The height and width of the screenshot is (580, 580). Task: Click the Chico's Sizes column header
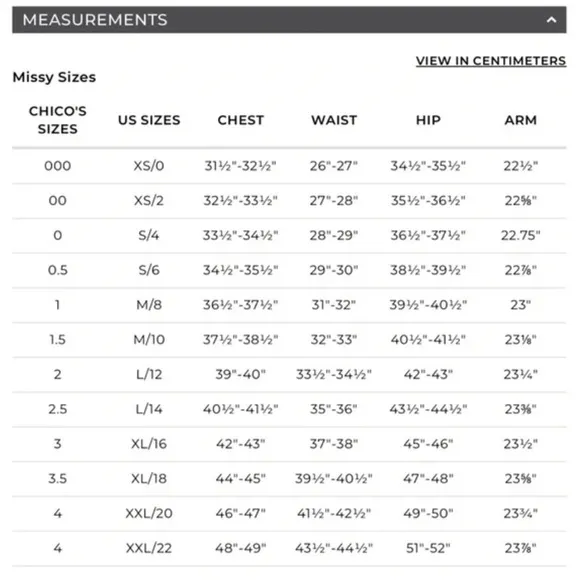coord(58,120)
